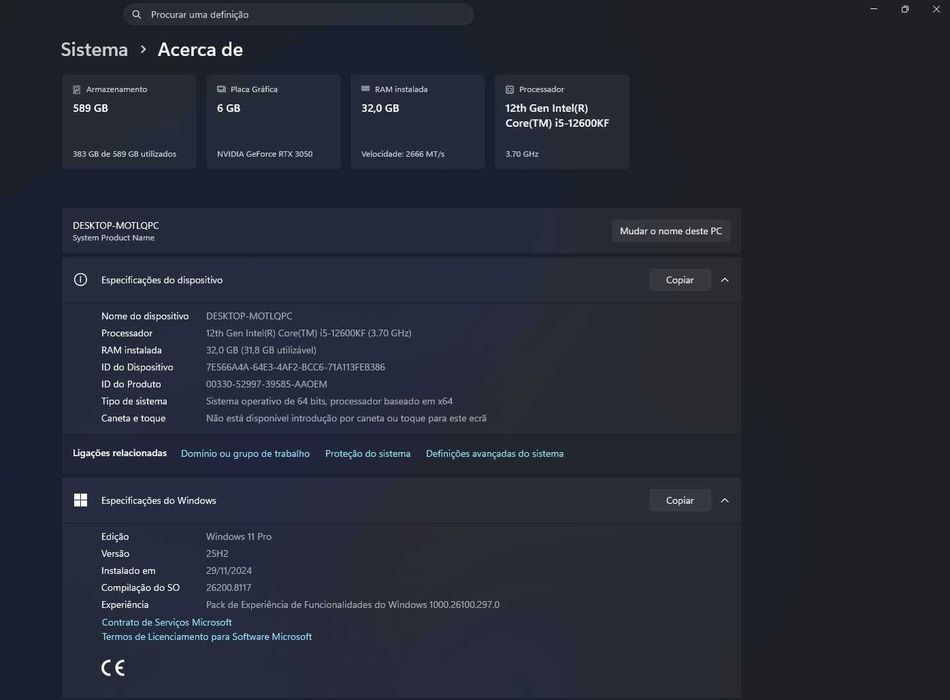Select the Caneta e toque value text
Image resolution: width=950 pixels, height=700 pixels.
pyautogui.click(x=346, y=418)
